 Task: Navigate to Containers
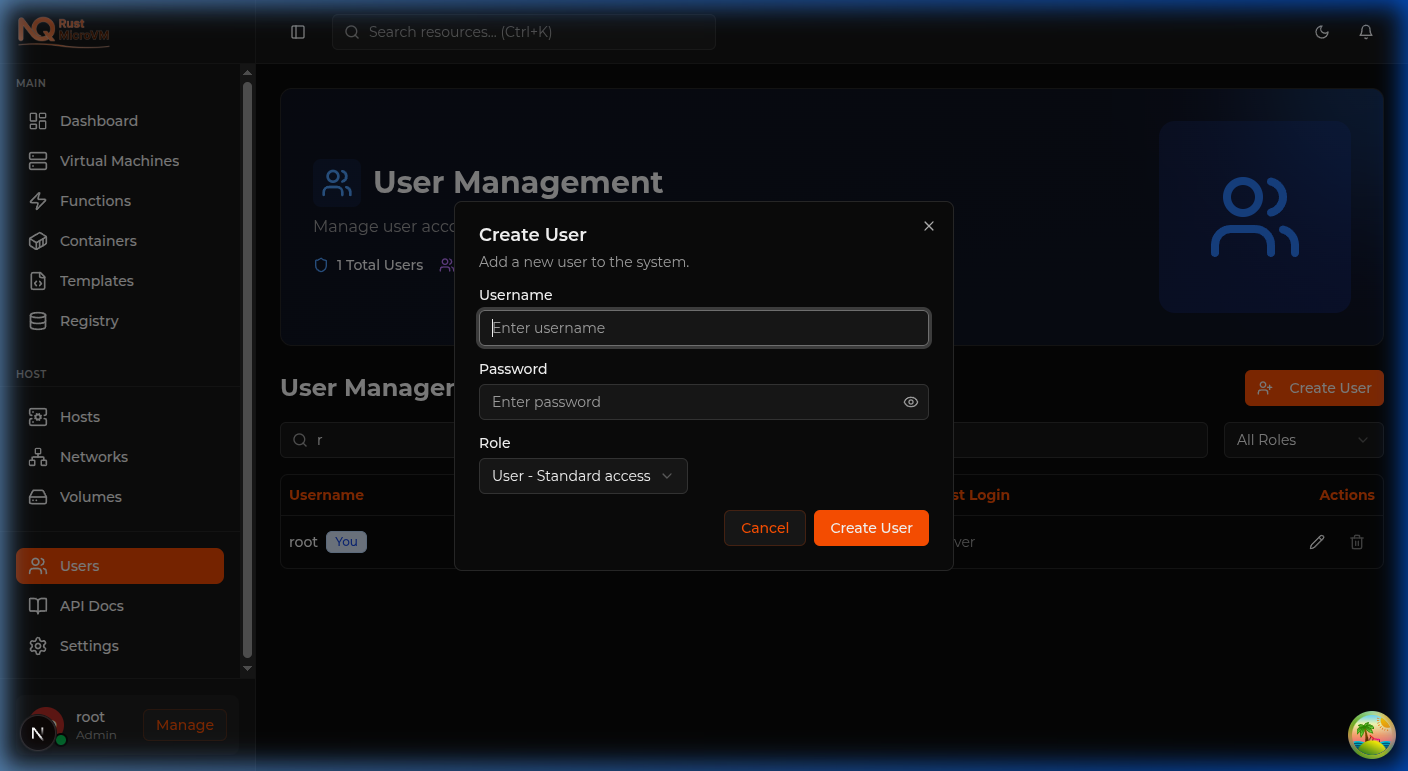pos(100,240)
